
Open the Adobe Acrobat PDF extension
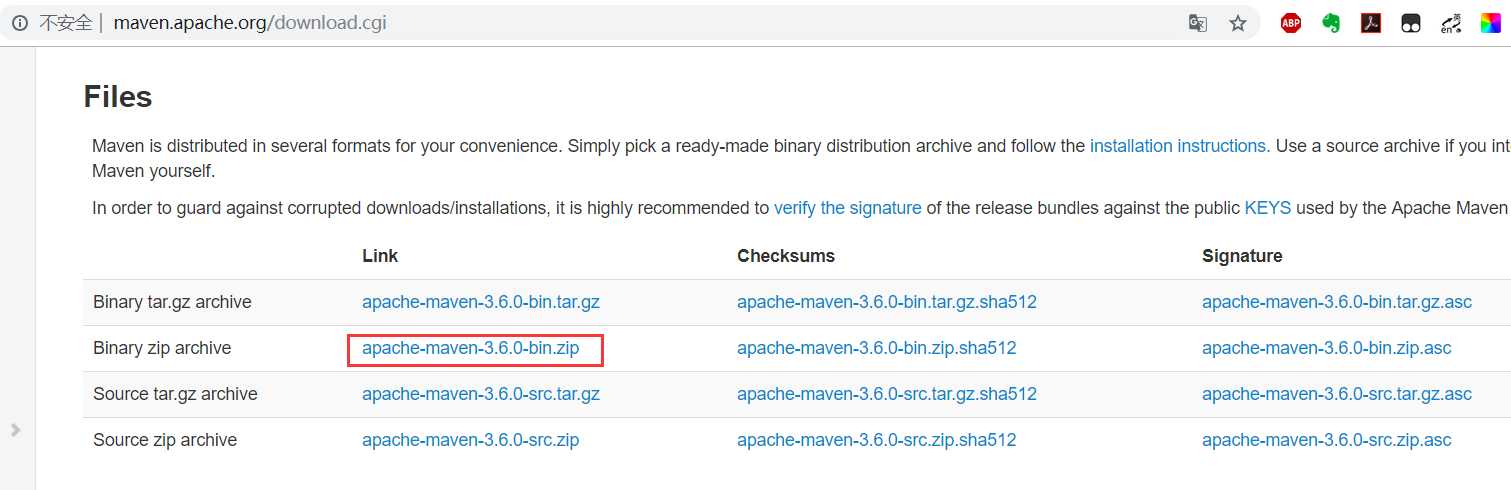[1371, 23]
